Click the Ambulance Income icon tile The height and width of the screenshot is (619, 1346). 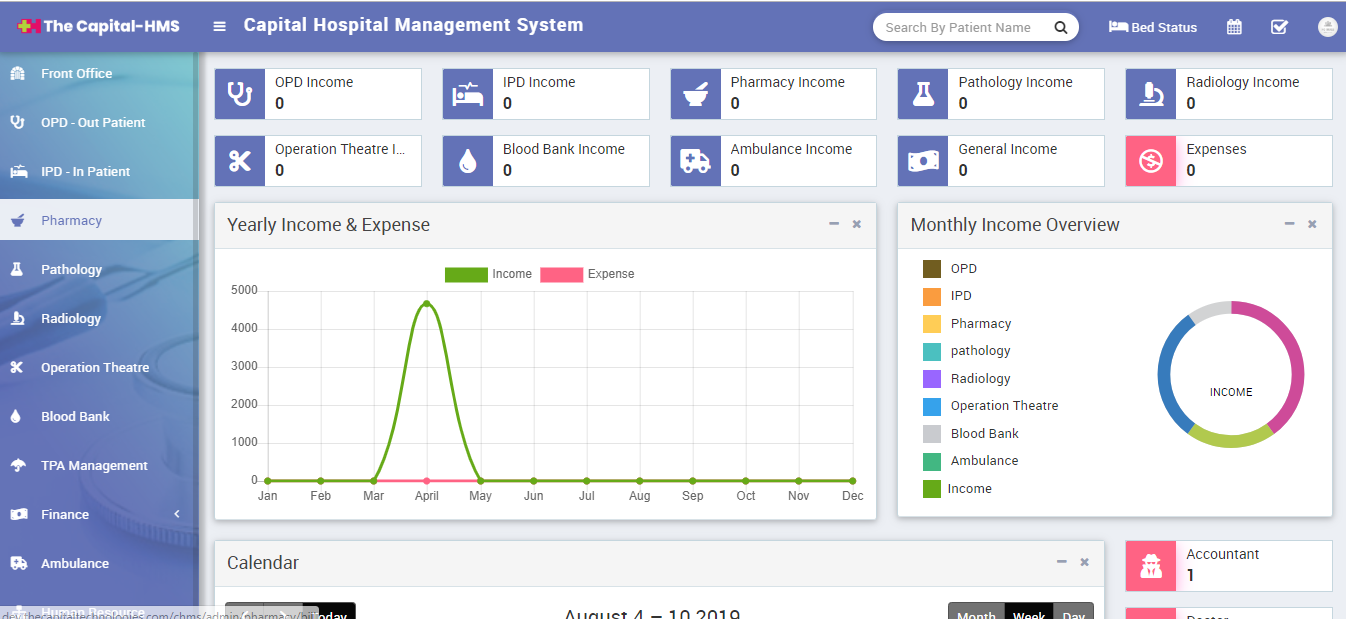coord(695,161)
